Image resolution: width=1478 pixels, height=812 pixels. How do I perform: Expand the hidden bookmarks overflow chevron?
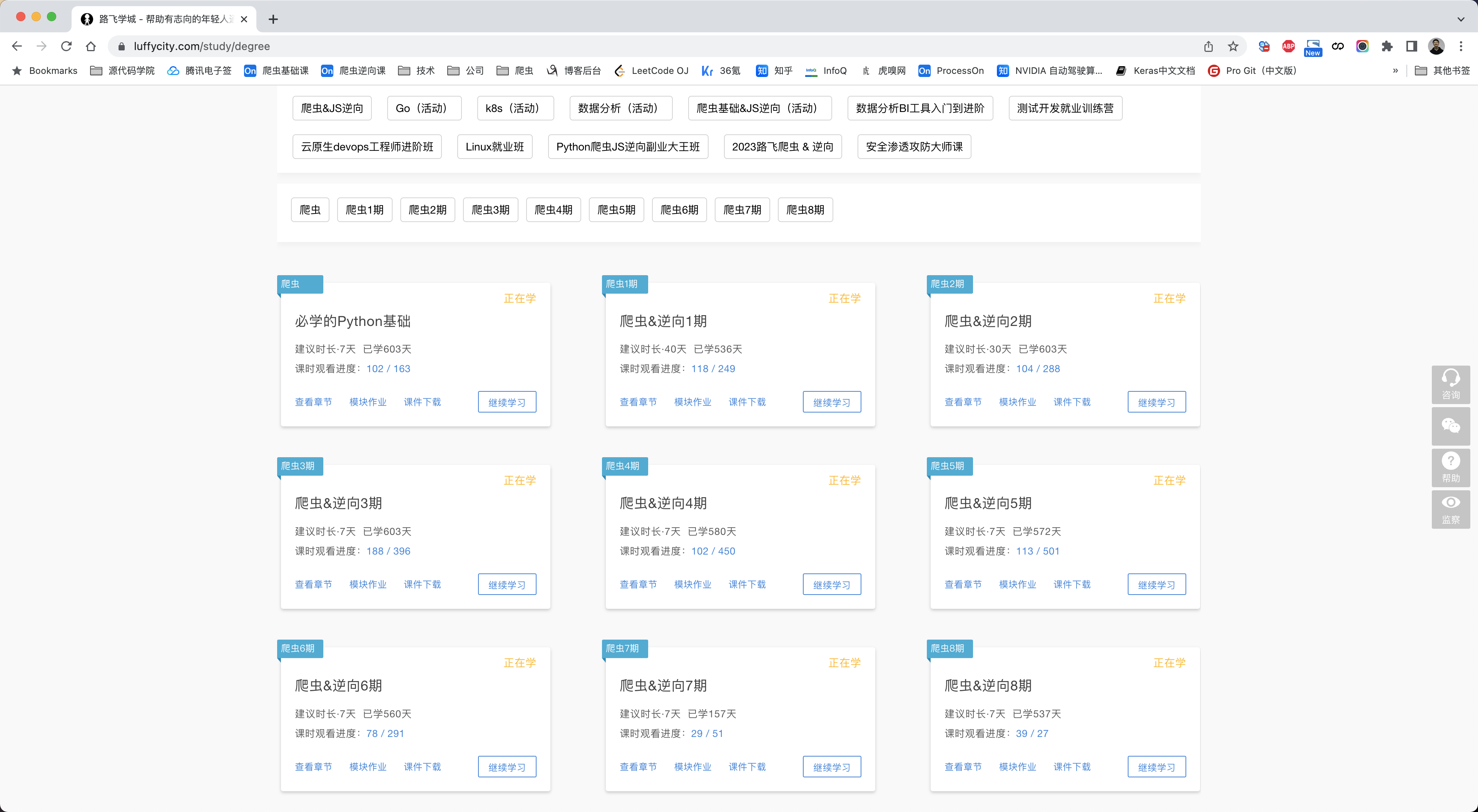1395,70
